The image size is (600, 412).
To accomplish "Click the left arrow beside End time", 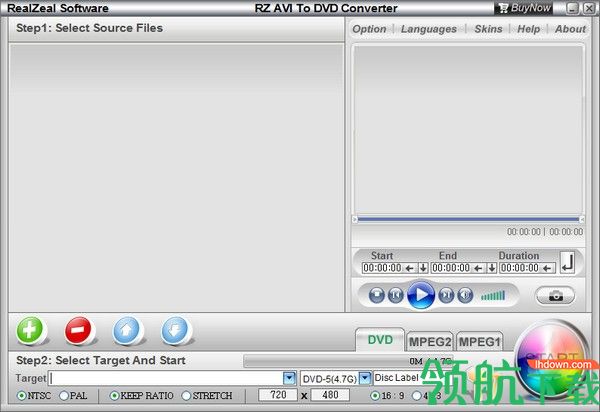I will 478,268.
